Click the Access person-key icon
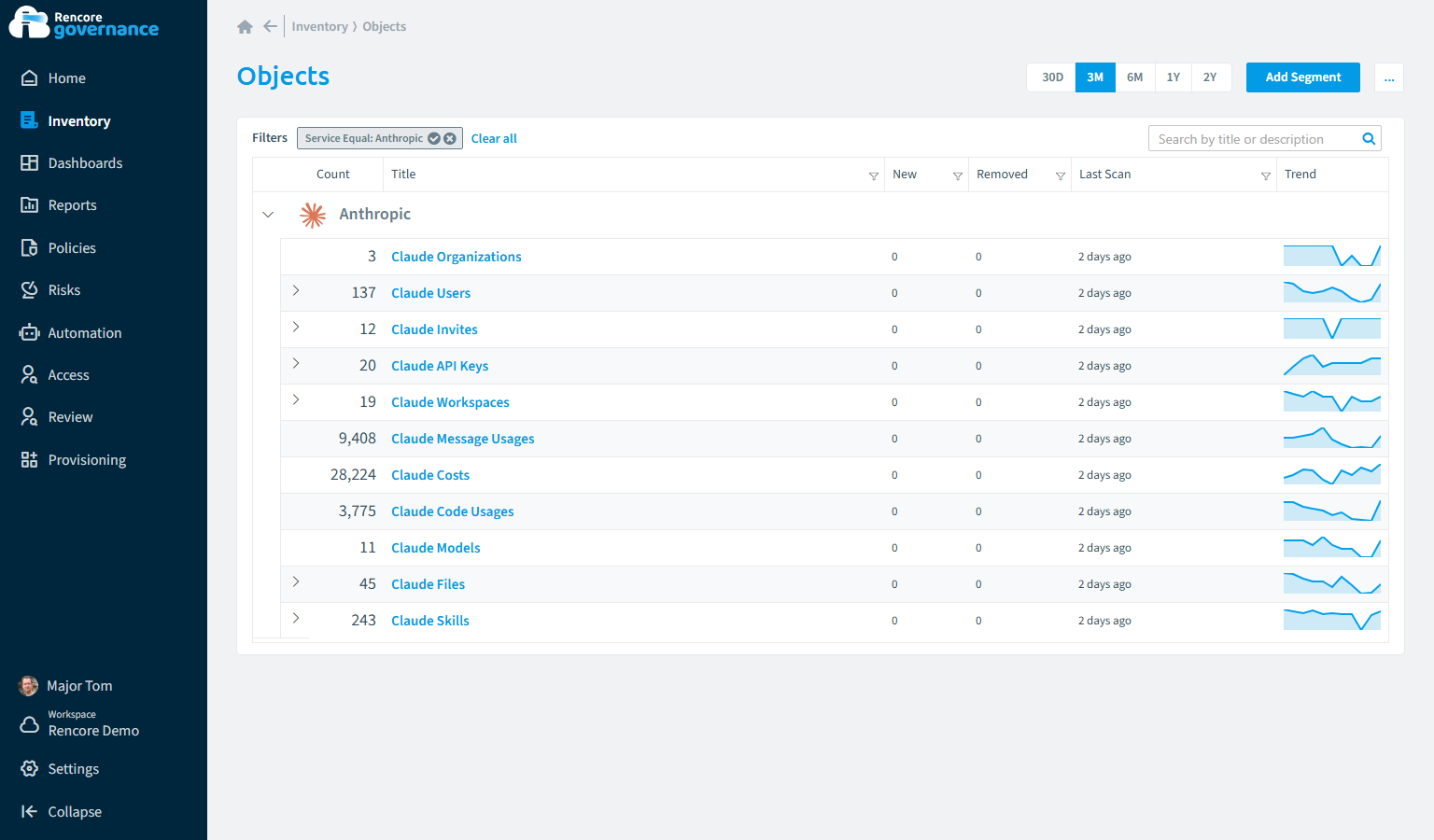1434x840 pixels. 30,375
